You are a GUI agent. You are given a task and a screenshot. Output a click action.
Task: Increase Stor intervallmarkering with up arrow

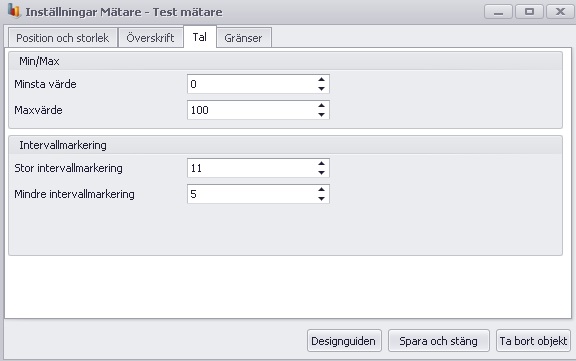click(321, 163)
